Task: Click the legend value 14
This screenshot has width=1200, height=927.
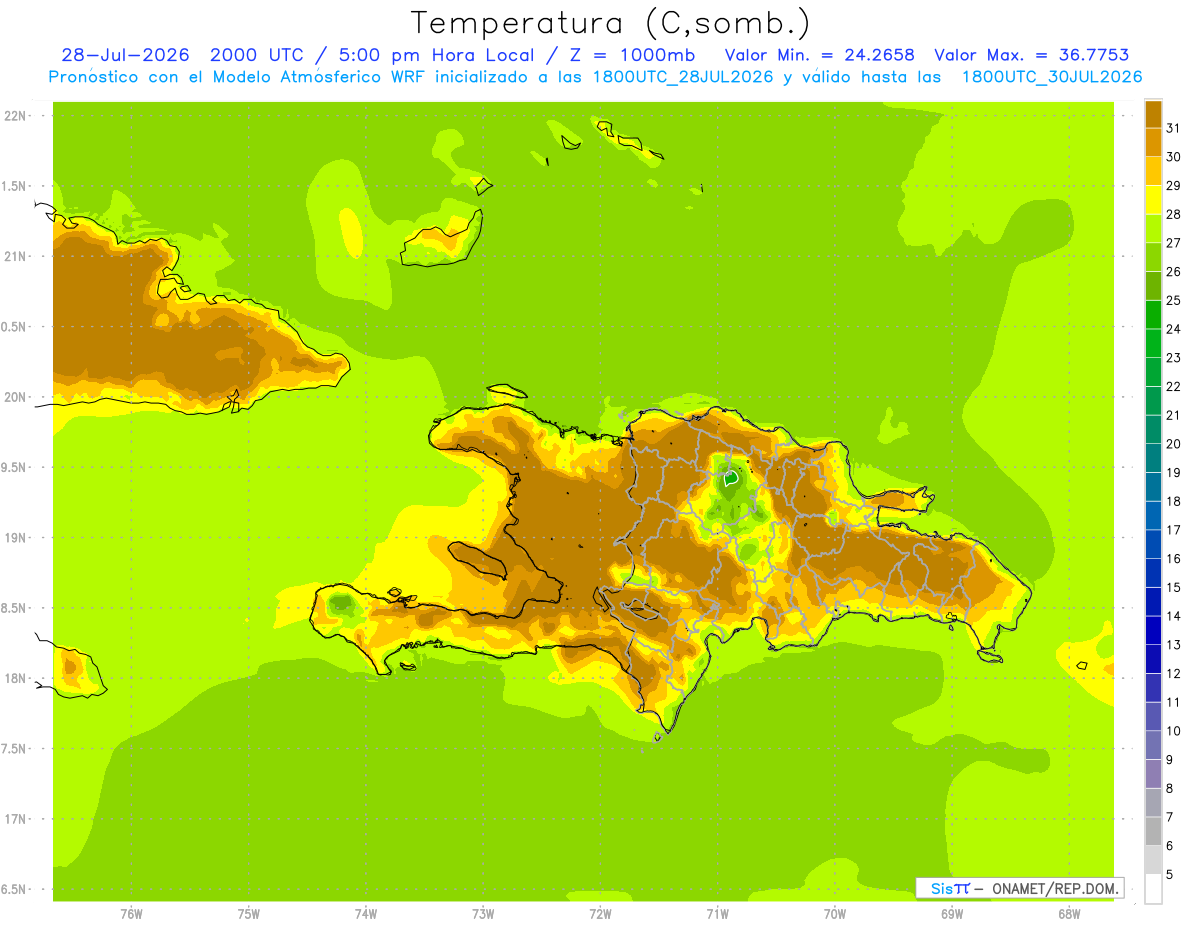Action: (x=1174, y=616)
